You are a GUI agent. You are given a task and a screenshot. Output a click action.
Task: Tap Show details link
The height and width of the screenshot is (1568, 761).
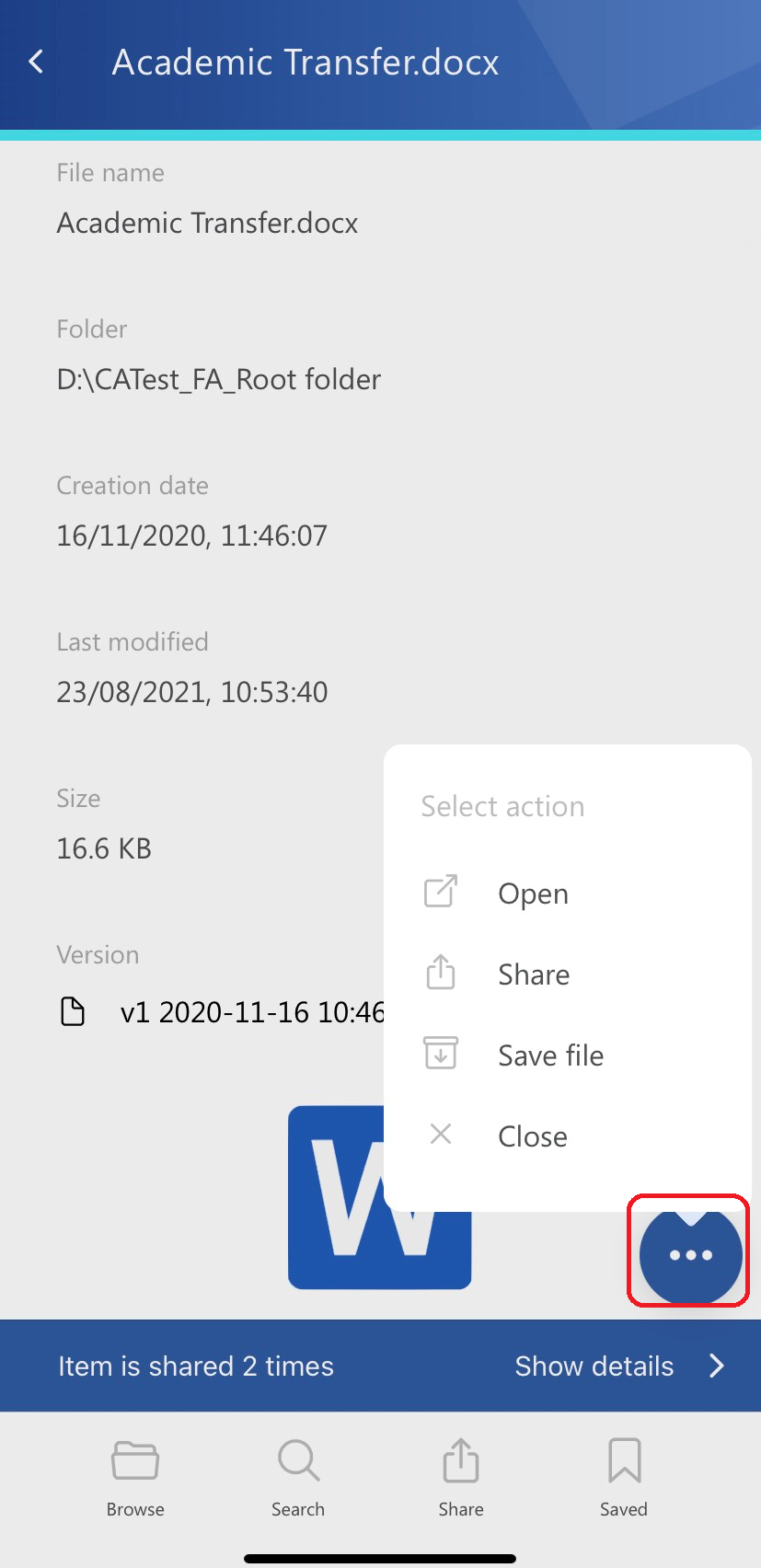(x=594, y=1366)
